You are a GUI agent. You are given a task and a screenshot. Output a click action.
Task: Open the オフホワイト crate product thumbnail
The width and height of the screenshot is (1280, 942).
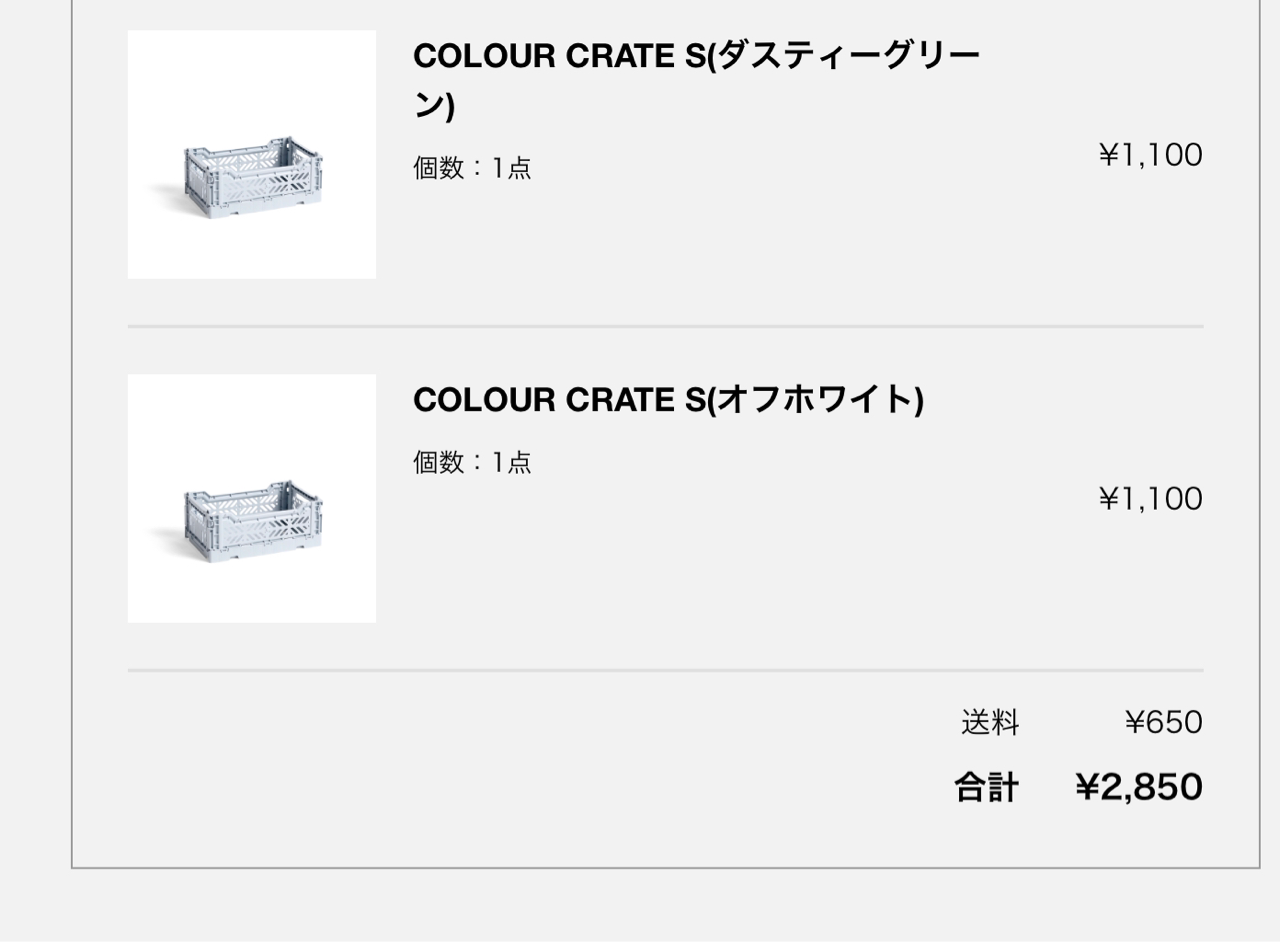pos(252,499)
